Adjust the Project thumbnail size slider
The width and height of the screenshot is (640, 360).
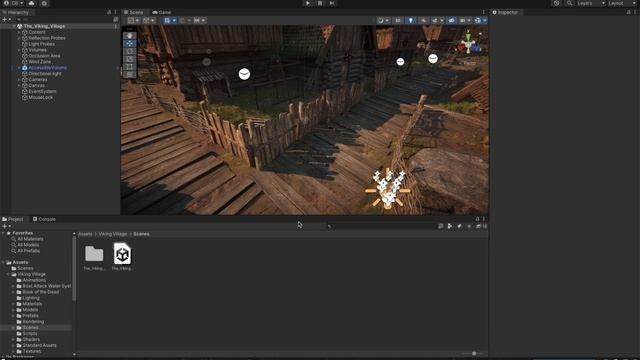(473, 353)
